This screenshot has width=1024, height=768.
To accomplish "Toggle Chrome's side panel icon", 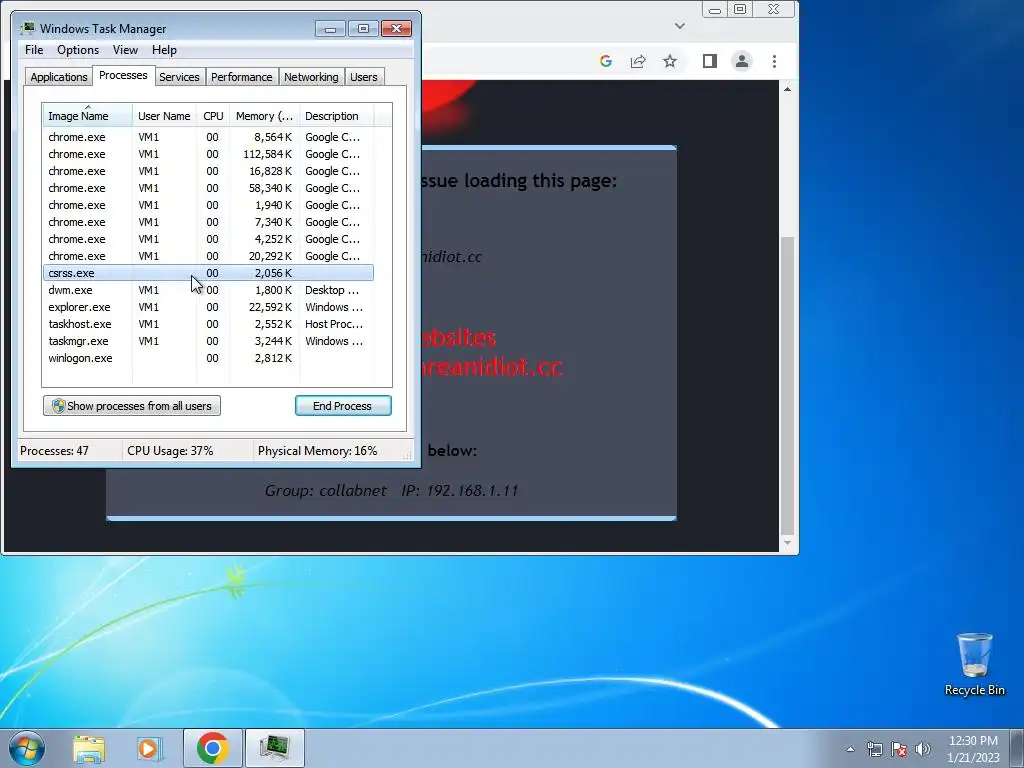I will click(x=709, y=61).
